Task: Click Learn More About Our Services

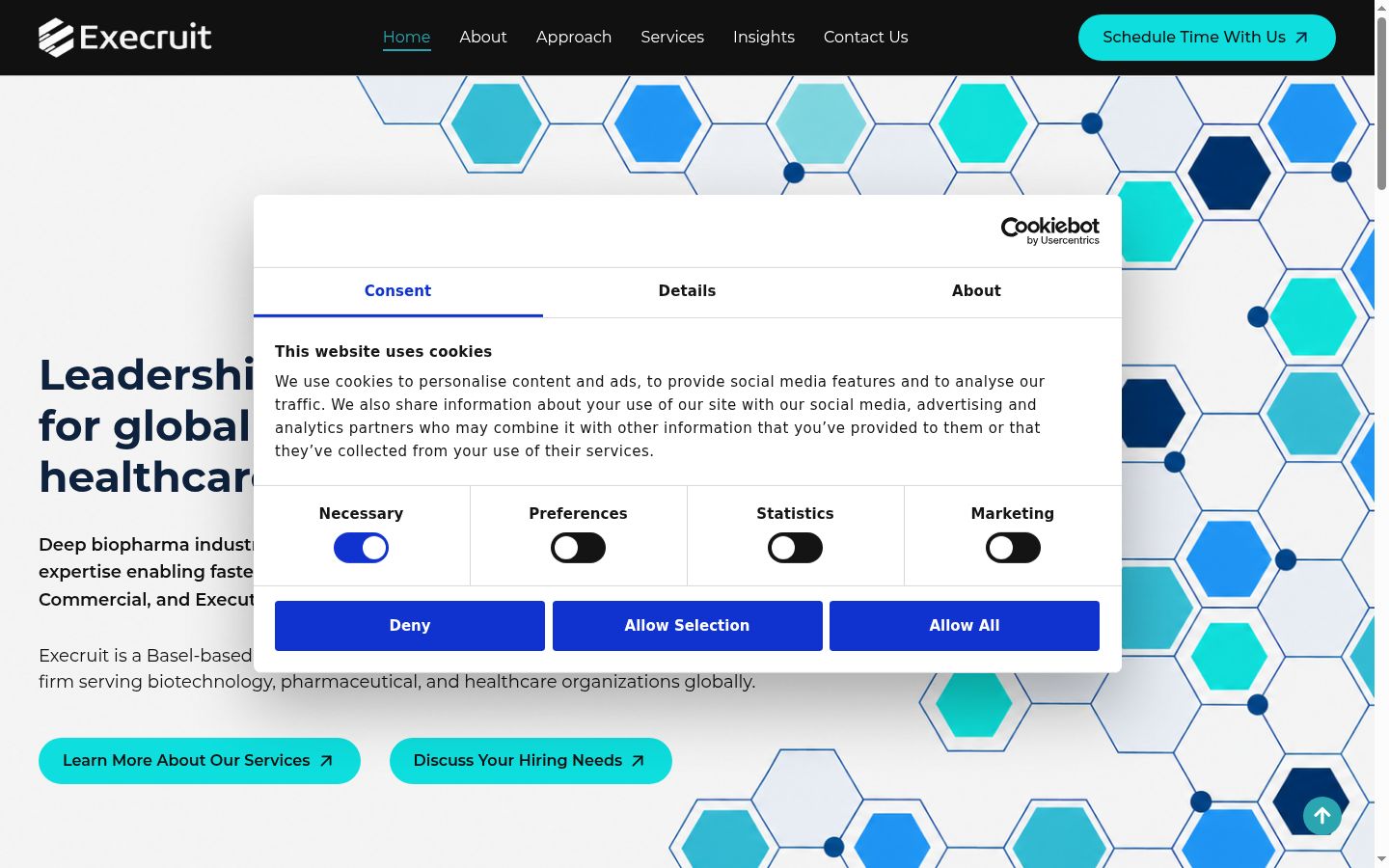Action: tap(200, 761)
